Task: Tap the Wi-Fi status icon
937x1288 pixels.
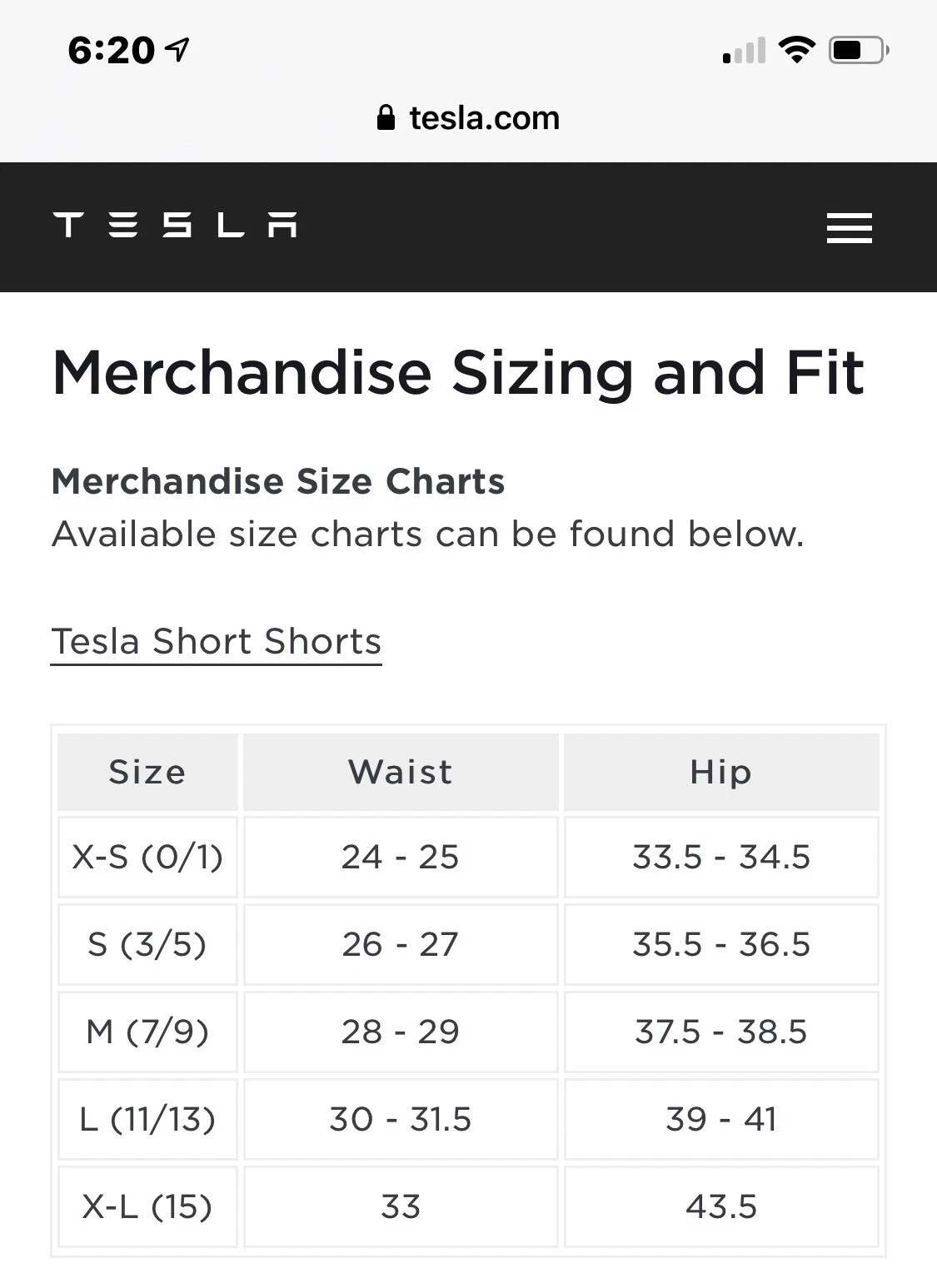Action: (x=797, y=50)
